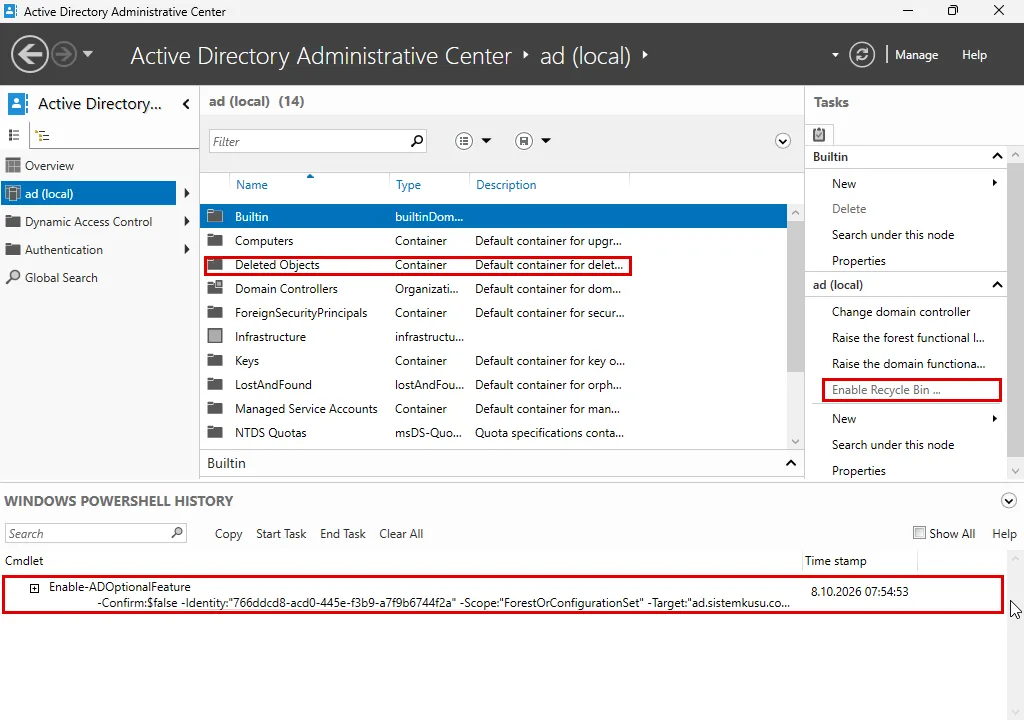
Task: Select the Computers container icon
Action: [215, 240]
